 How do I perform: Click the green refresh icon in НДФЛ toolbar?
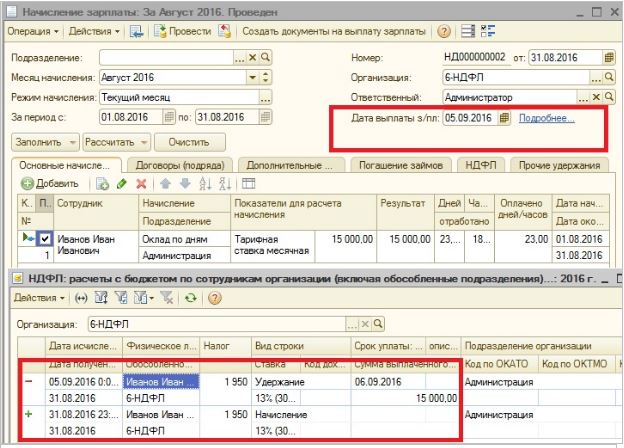[190, 298]
